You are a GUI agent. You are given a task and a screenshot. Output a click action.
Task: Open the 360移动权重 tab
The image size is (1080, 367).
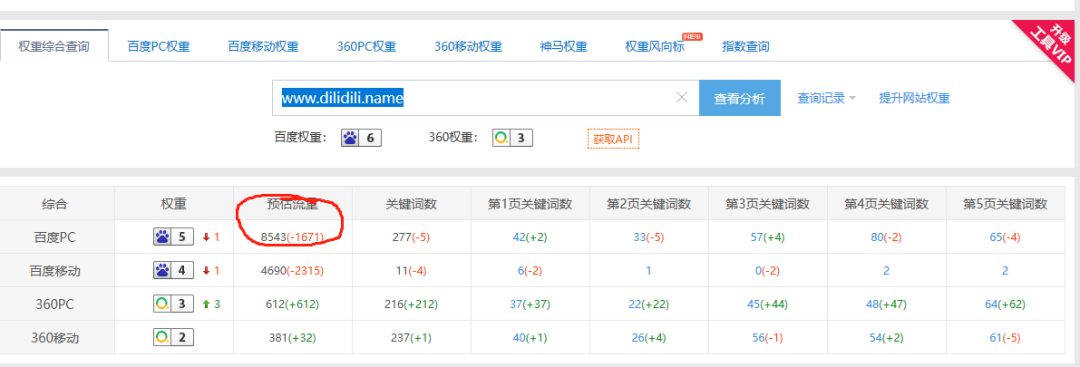coord(468,47)
